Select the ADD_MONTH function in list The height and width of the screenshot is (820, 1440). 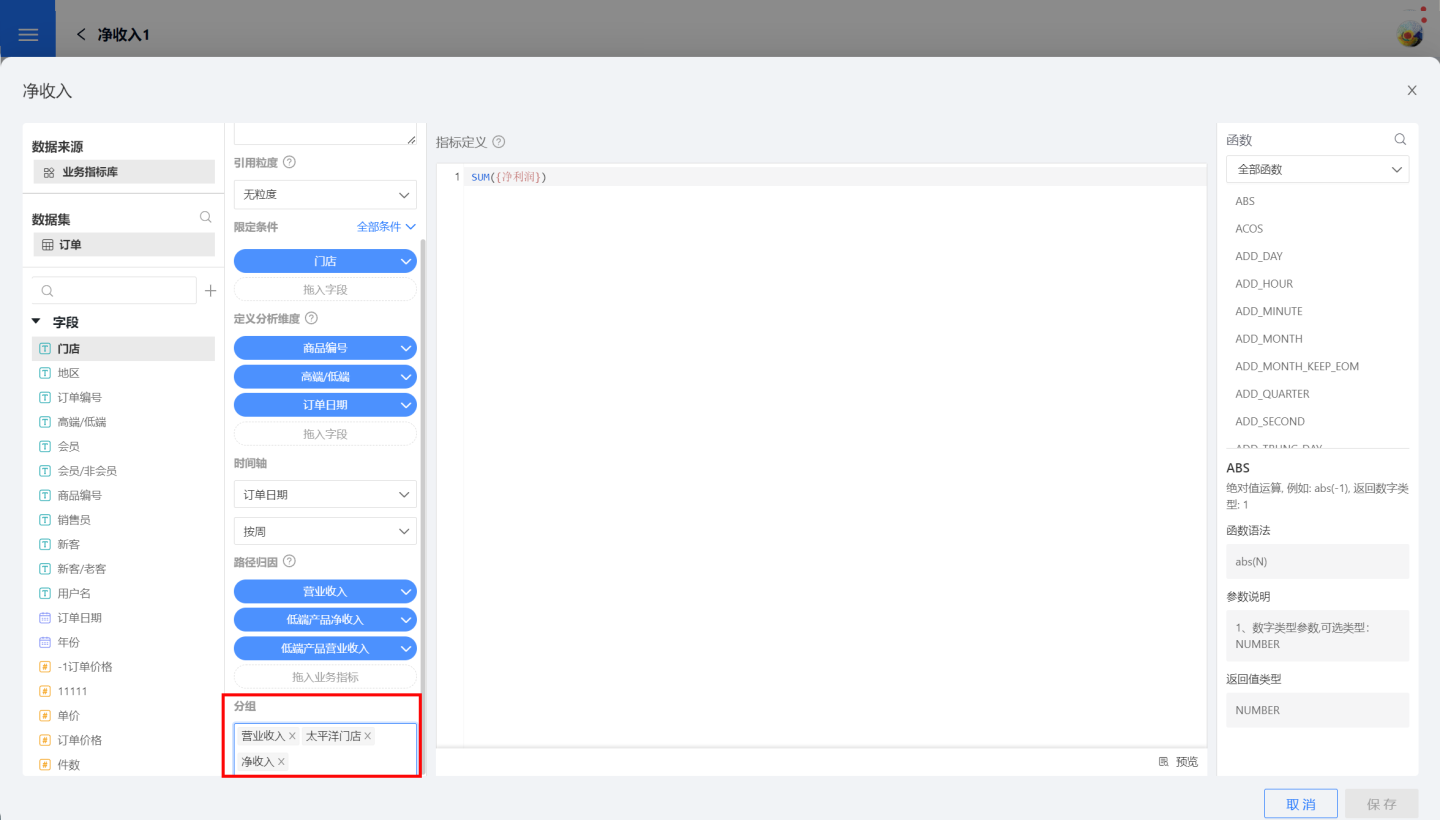[x=1268, y=339]
